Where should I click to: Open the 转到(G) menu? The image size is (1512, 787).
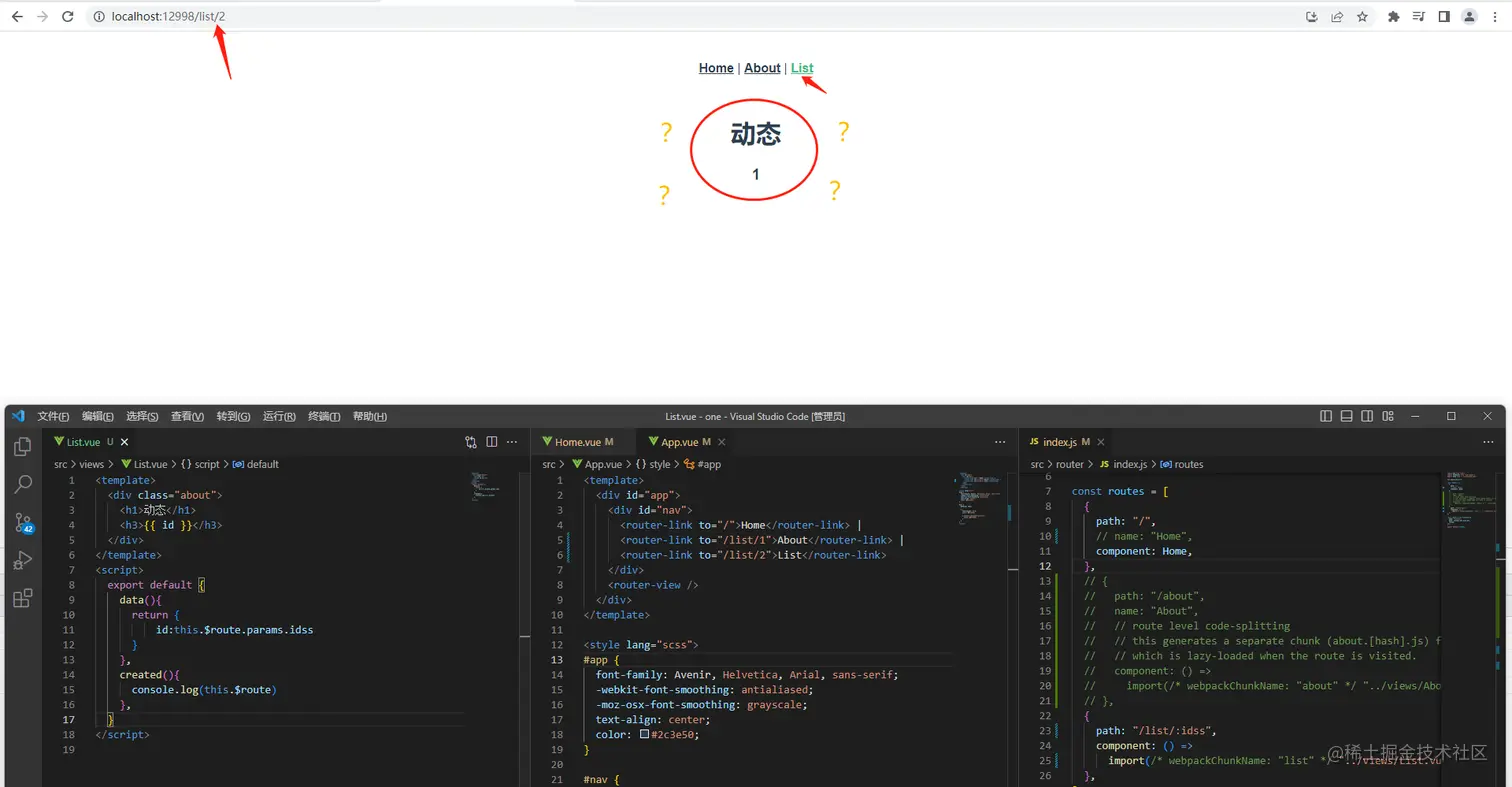pyautogui.click(x=233, y=416)
